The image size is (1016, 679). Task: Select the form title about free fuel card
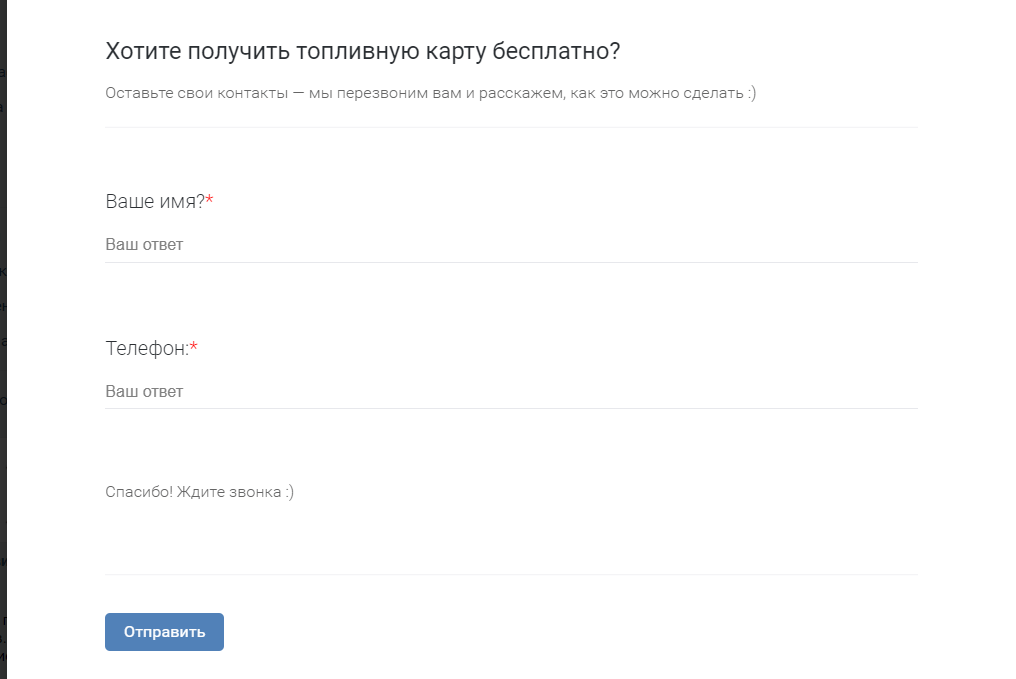[x=362, y=49]
